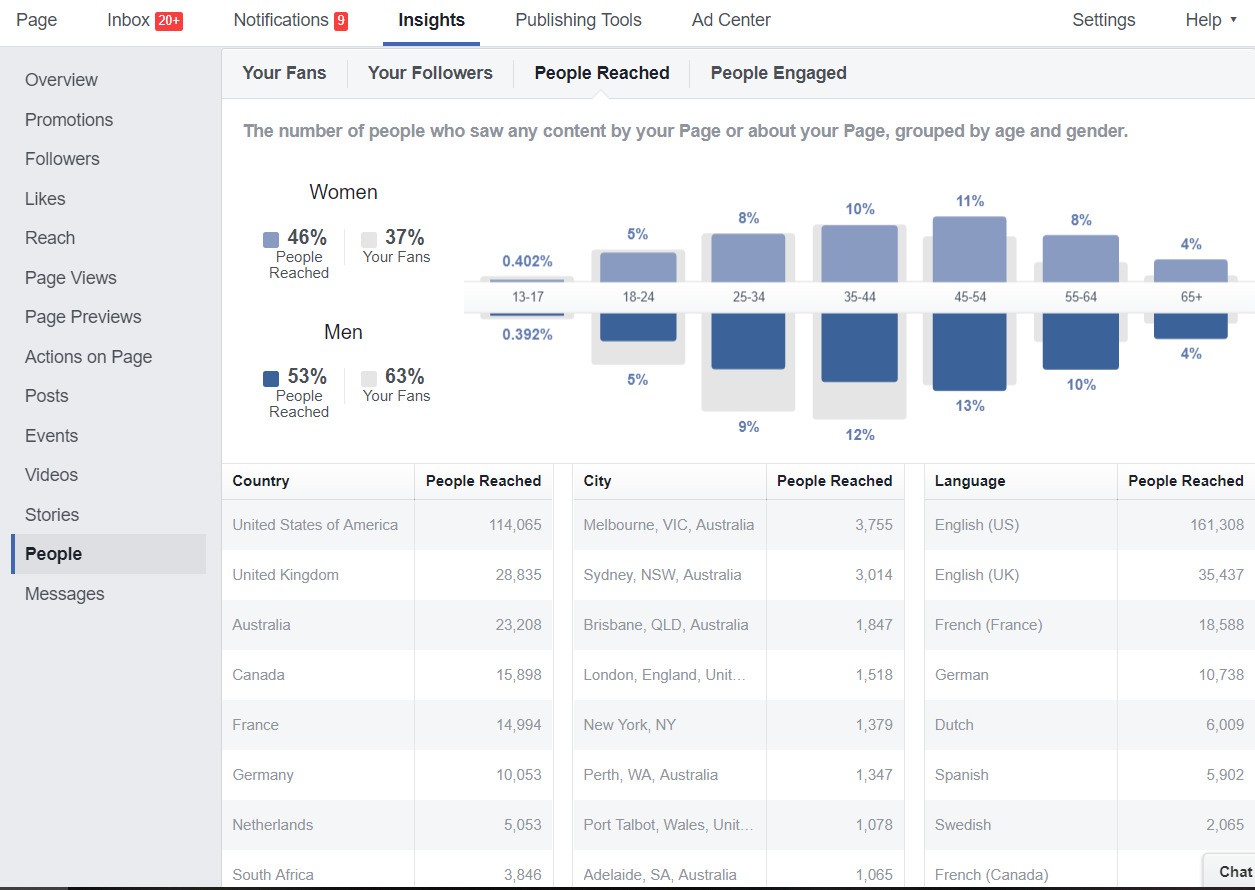This screenshot has height=890, width=1255.
Task: Open Publishing Tools menu item
Action: [x=578, y=20]
